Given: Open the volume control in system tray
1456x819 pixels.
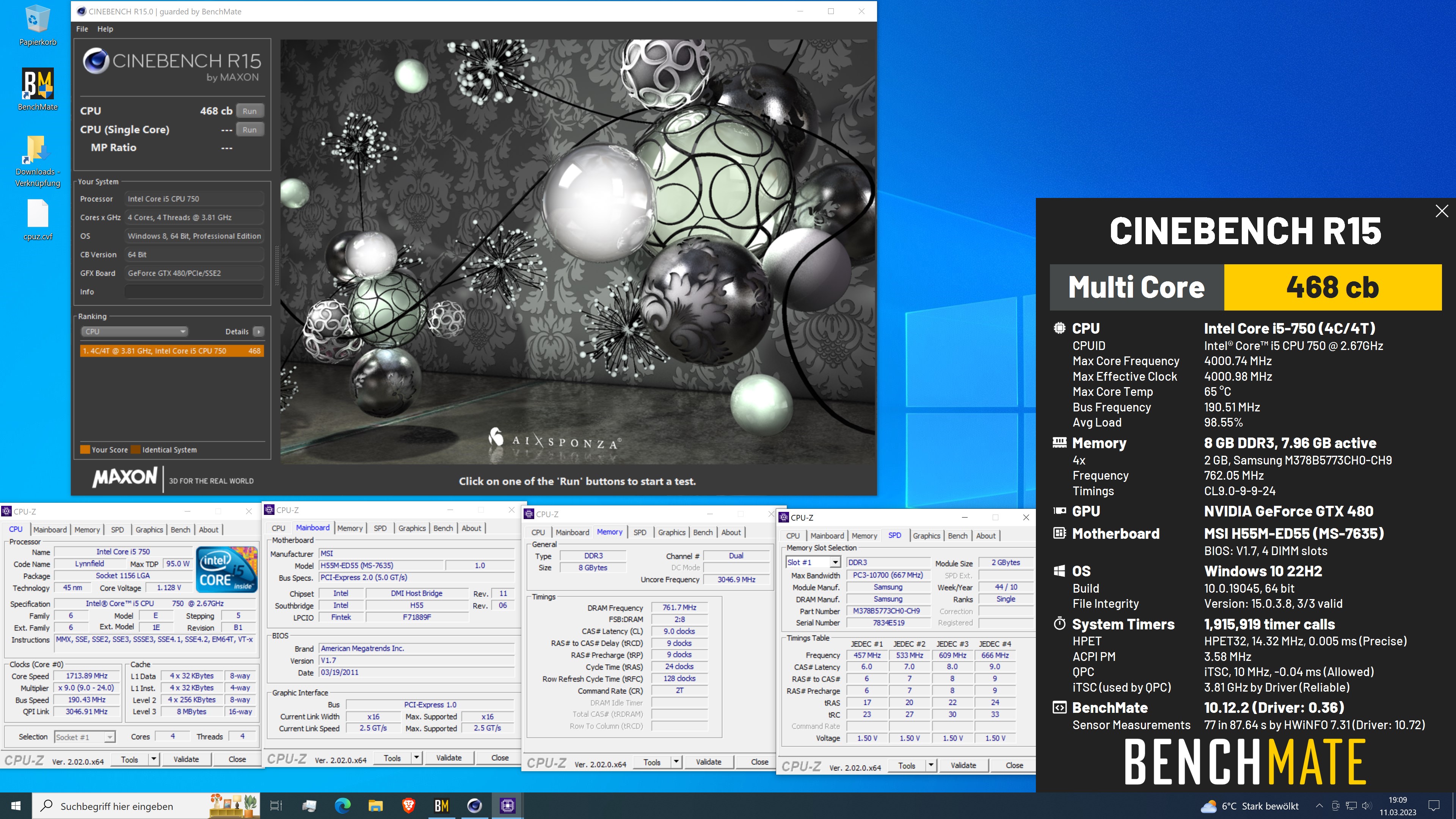Looking at the screenshot, I should click(1367, 806).
